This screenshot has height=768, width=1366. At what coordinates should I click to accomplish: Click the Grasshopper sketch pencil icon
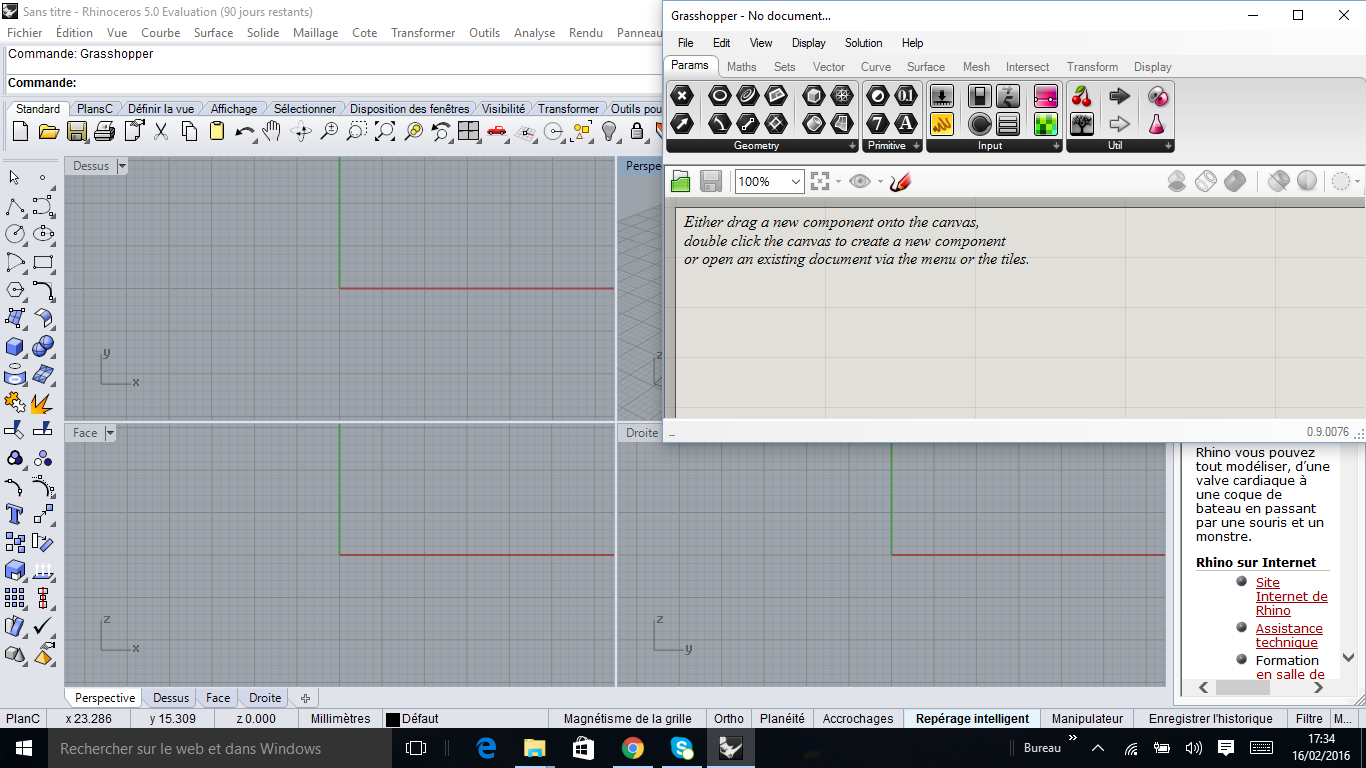click(900, 181)
